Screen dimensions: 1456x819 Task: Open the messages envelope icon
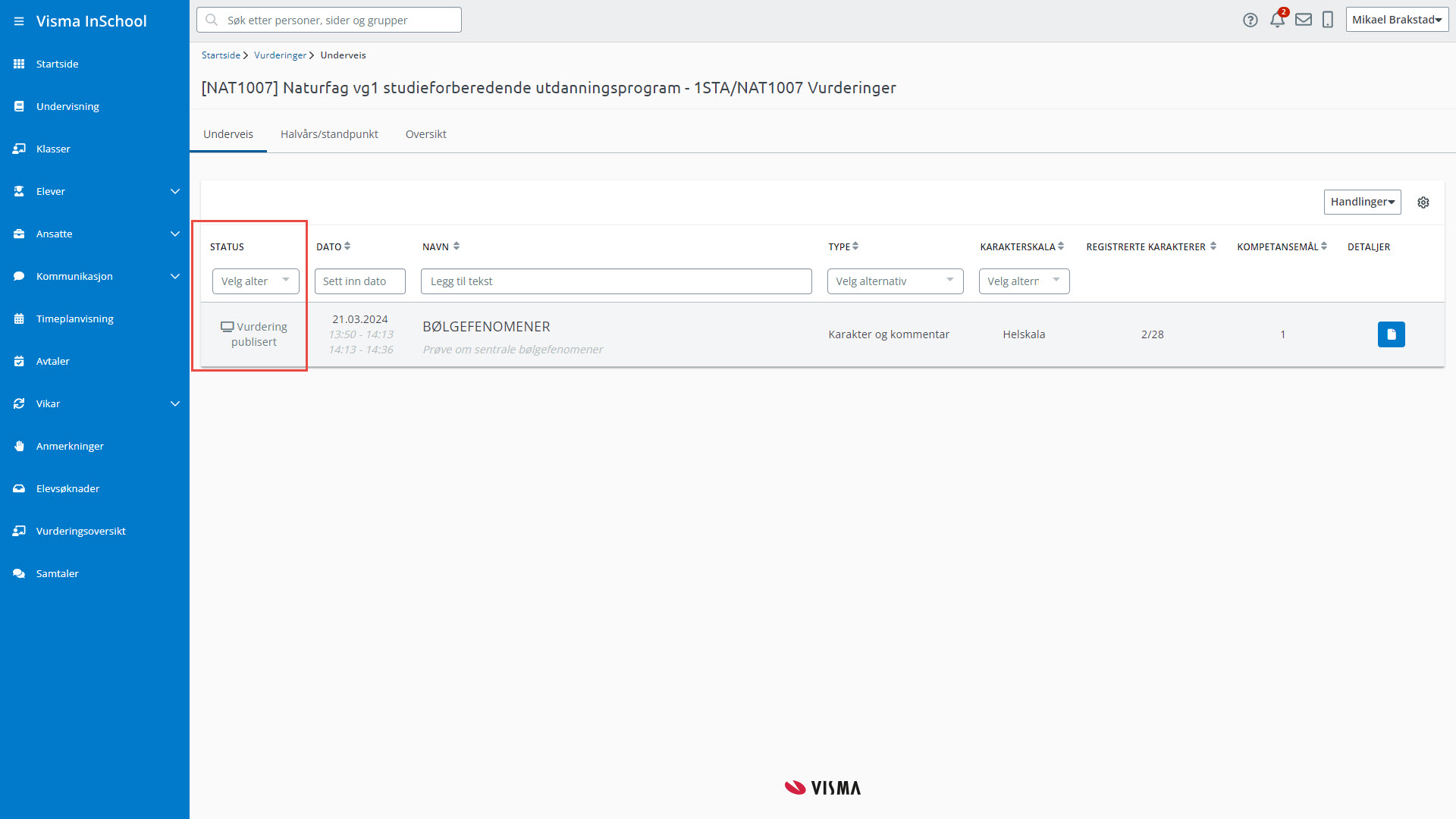(1304, 20)
